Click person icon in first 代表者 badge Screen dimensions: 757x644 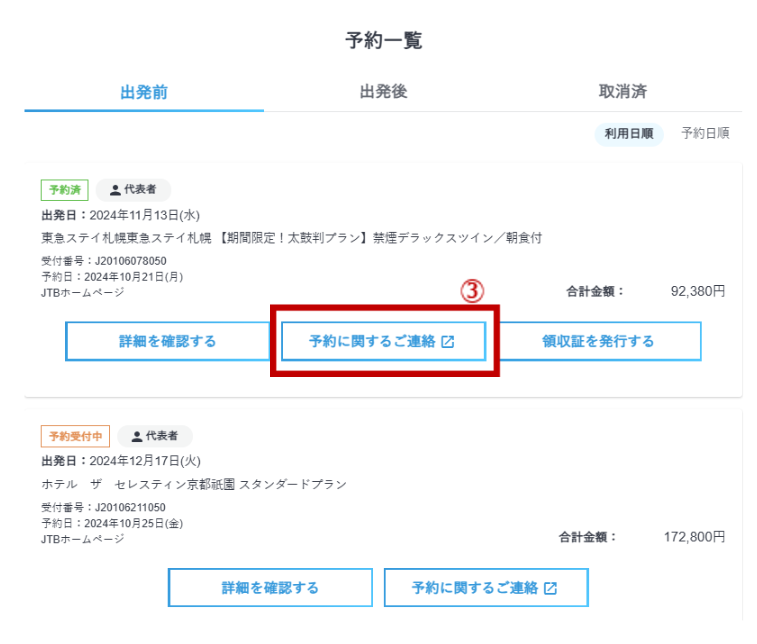click(x=115, y=189)
